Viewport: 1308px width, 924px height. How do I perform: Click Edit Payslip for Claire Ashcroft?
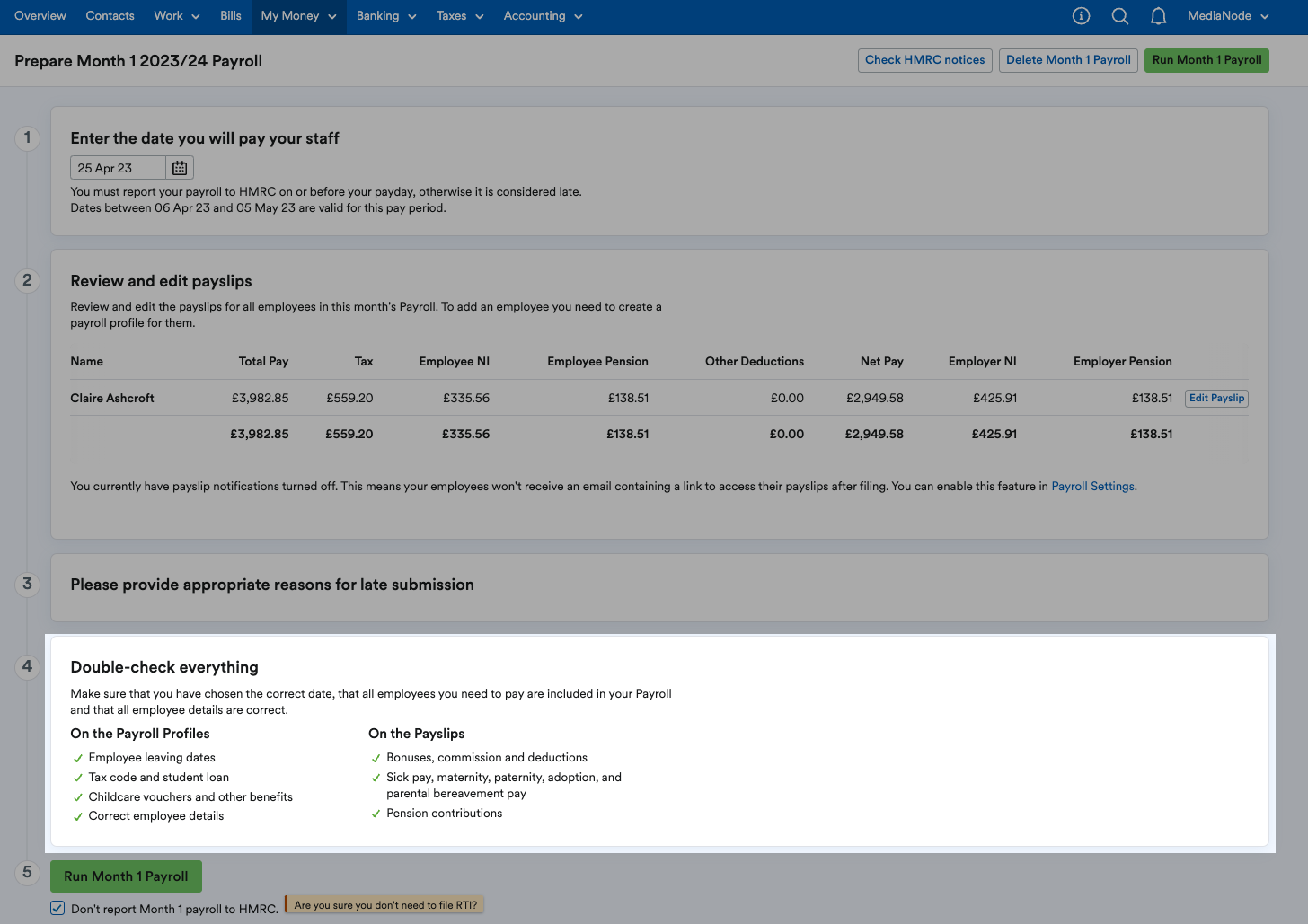pos(1216,398)
